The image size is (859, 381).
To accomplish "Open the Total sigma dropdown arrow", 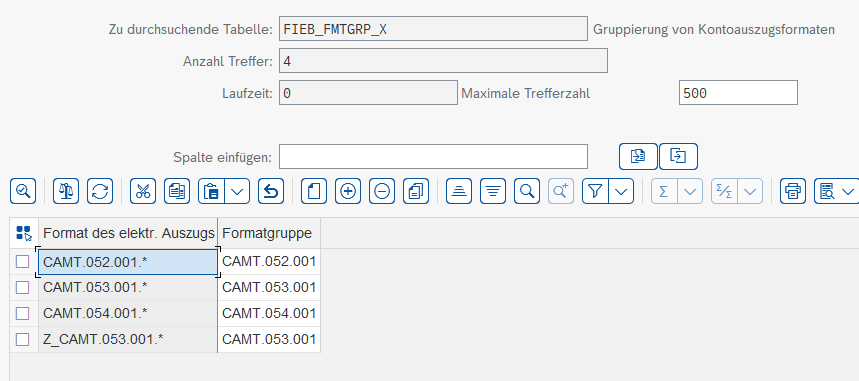I will tap(690, 191).
